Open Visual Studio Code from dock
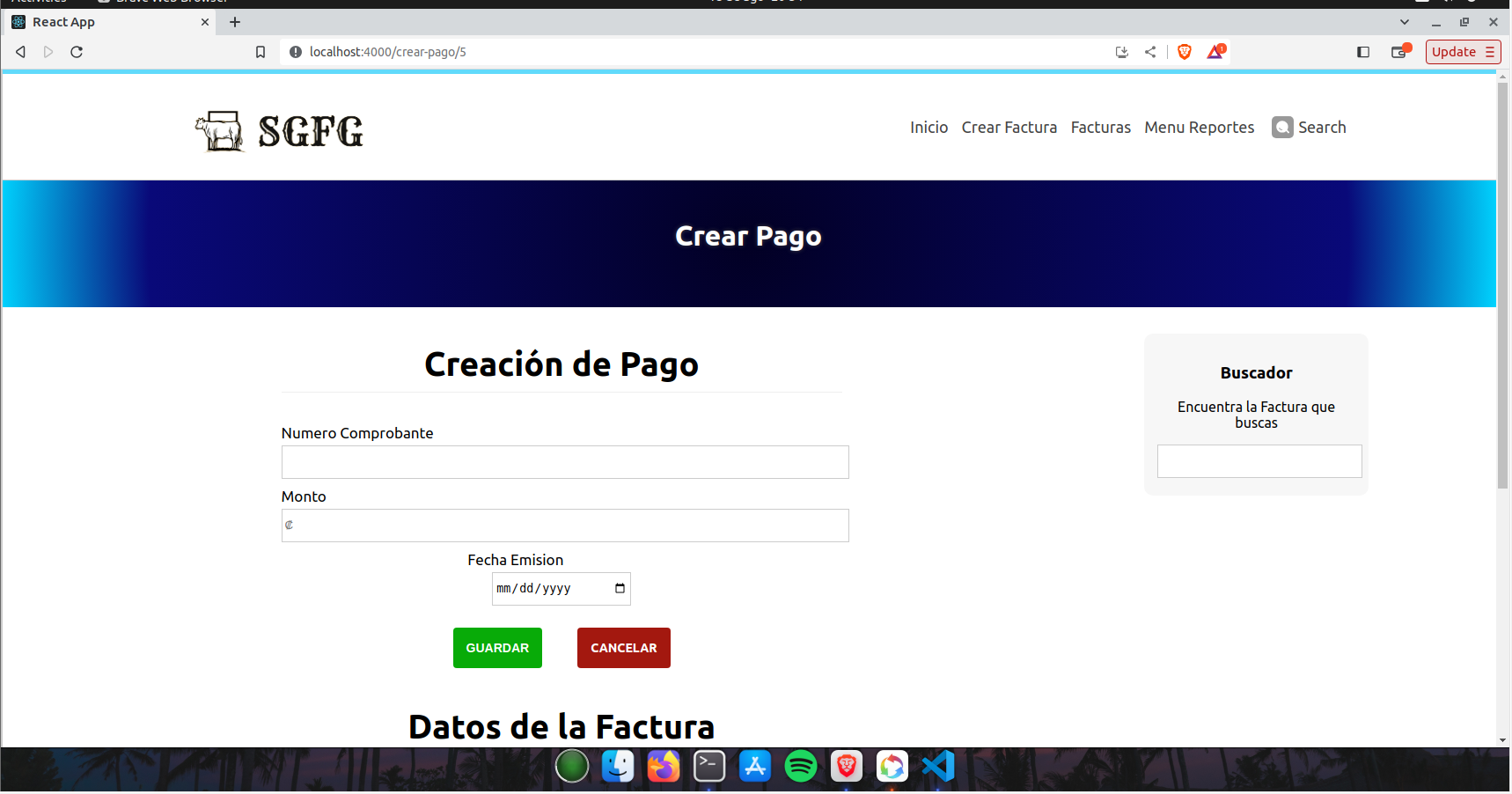The image size is (1512, 794). pyautogui.click(x=938, y=766)
